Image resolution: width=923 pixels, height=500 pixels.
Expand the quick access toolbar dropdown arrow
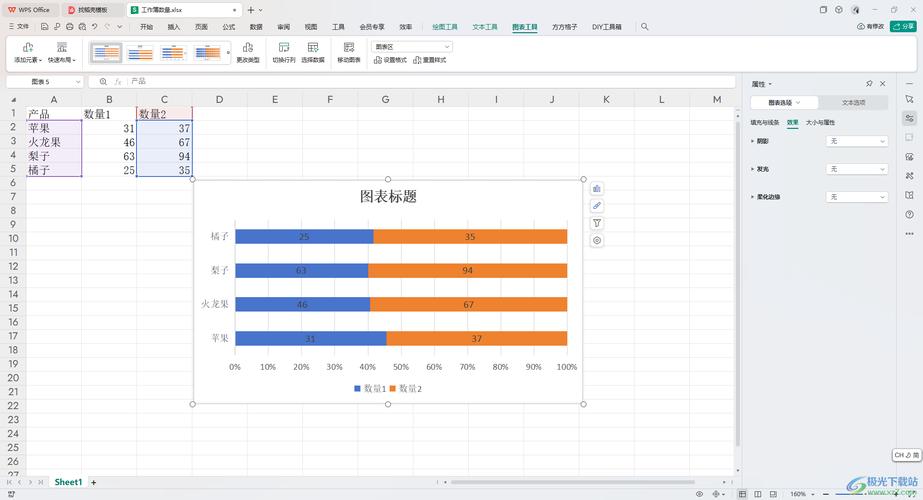119,27
